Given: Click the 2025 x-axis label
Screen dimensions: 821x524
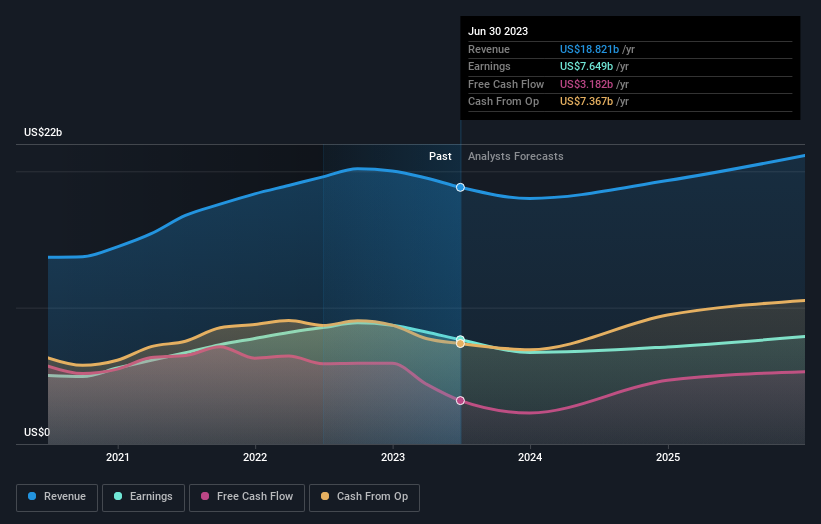Looking at the screenshot, I should tap(668, 457).
